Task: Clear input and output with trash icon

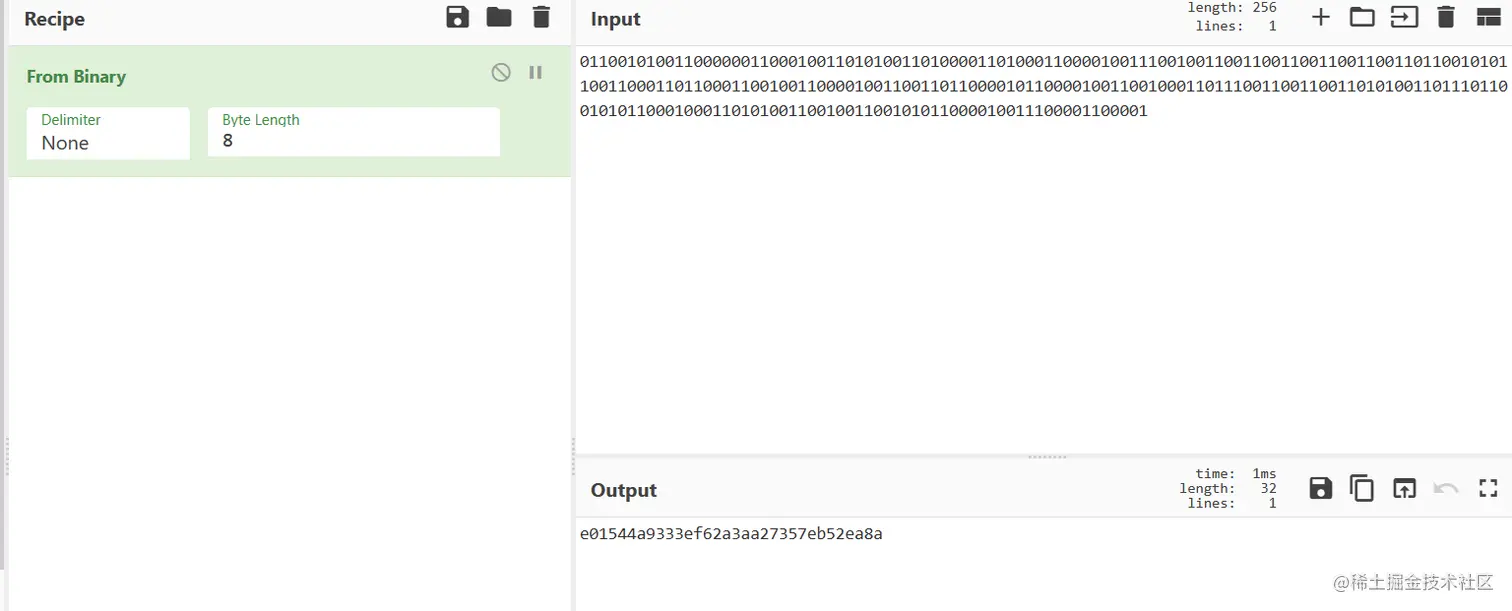Action: 1446,17
